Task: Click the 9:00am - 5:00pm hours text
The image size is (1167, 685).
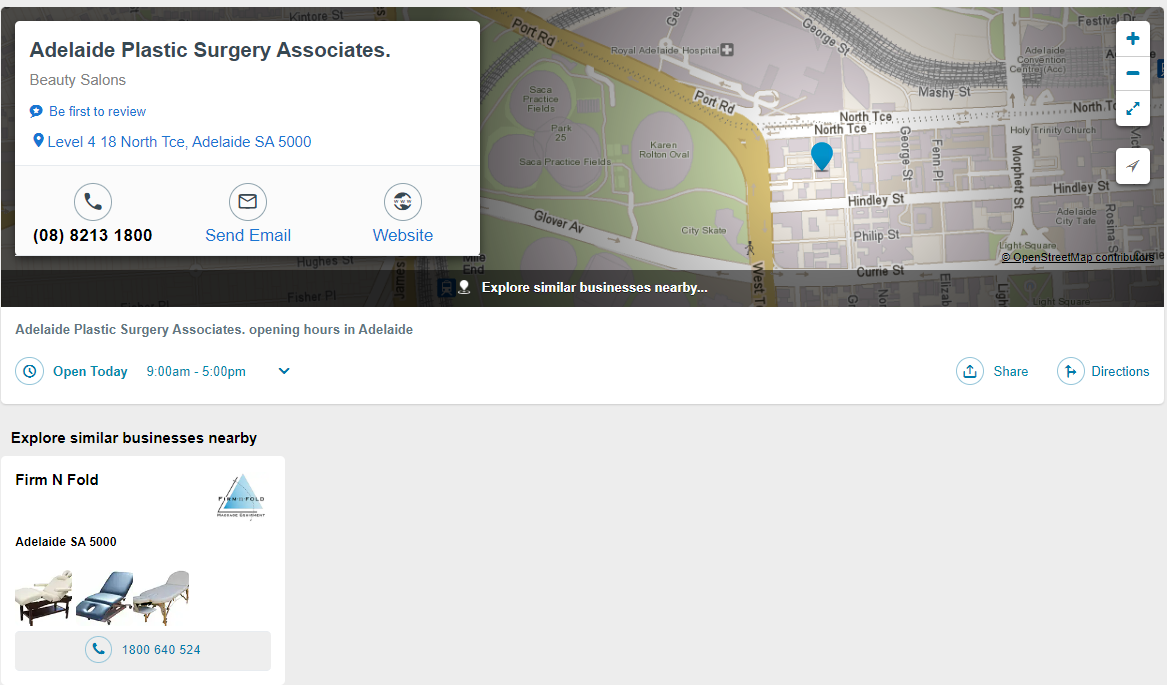Action: [x=196, y=371]
